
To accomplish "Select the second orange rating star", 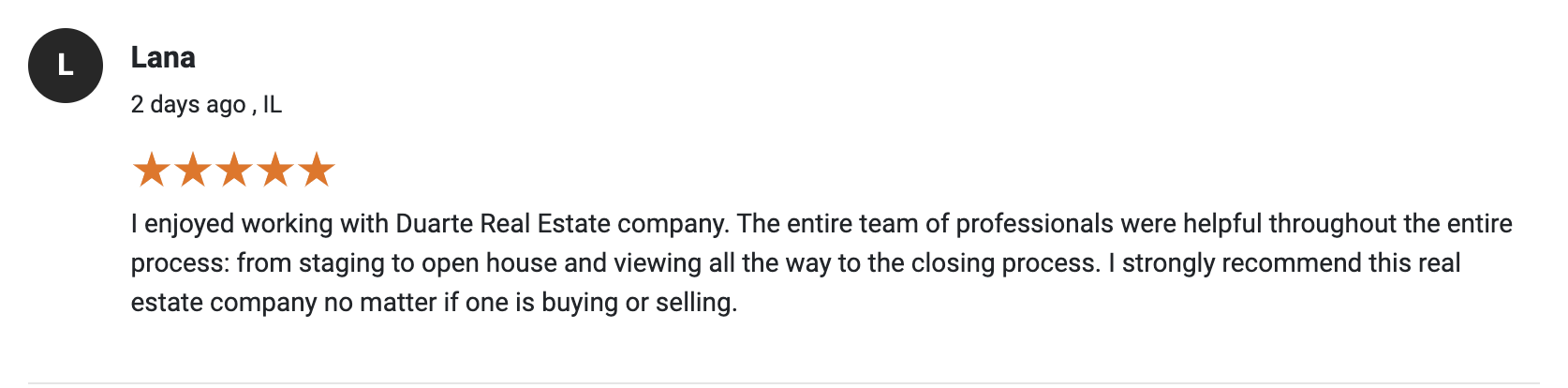I will (x=193, y=170).
